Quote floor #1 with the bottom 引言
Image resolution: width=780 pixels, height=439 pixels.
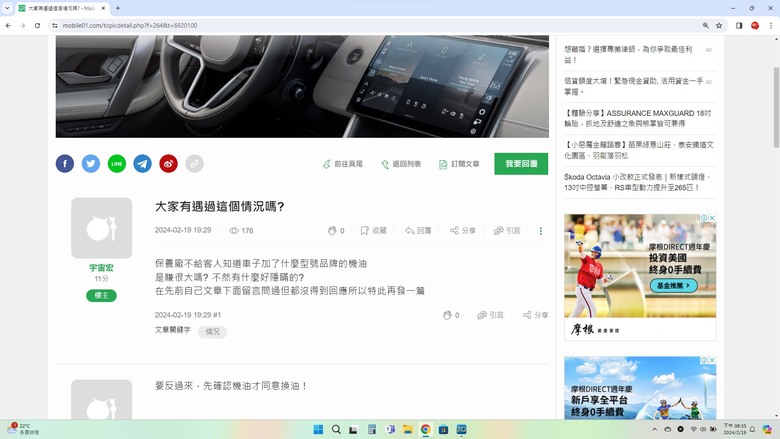490,315
